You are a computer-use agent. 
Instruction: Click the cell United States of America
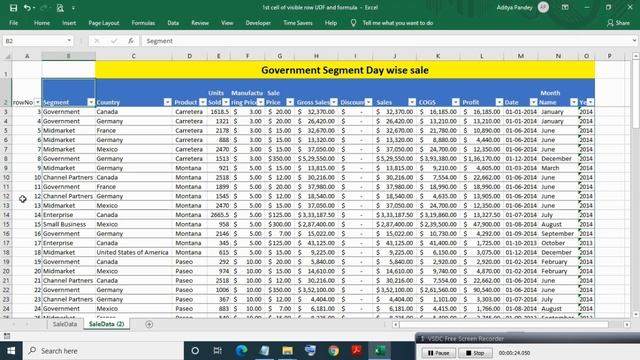coord(133,252)
